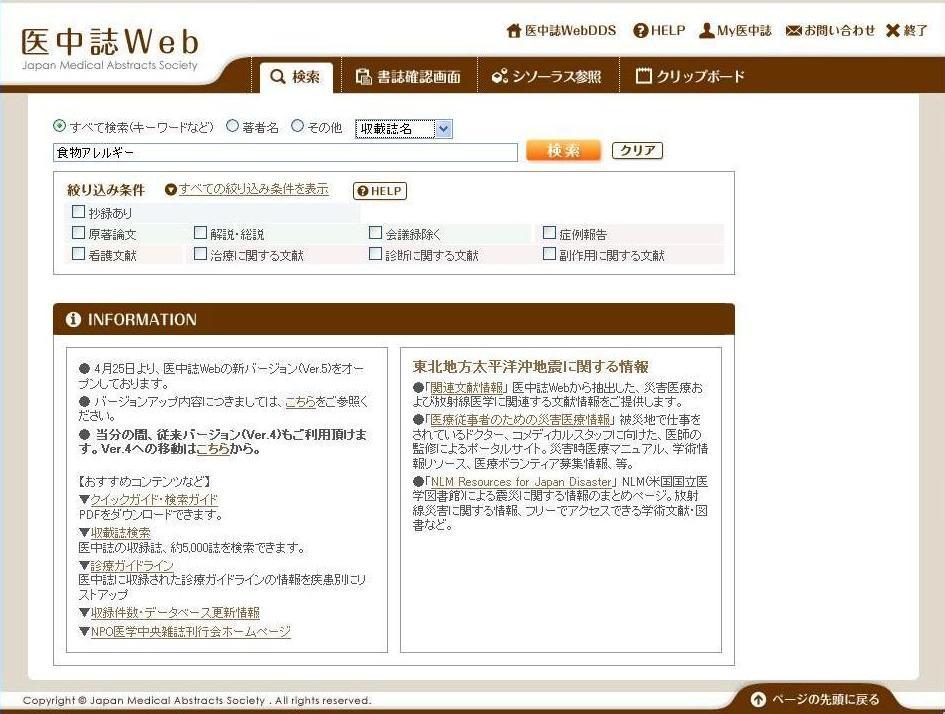The image size is (945, 714).
Task: Click the My医中誌 text link
Action: 744,31
